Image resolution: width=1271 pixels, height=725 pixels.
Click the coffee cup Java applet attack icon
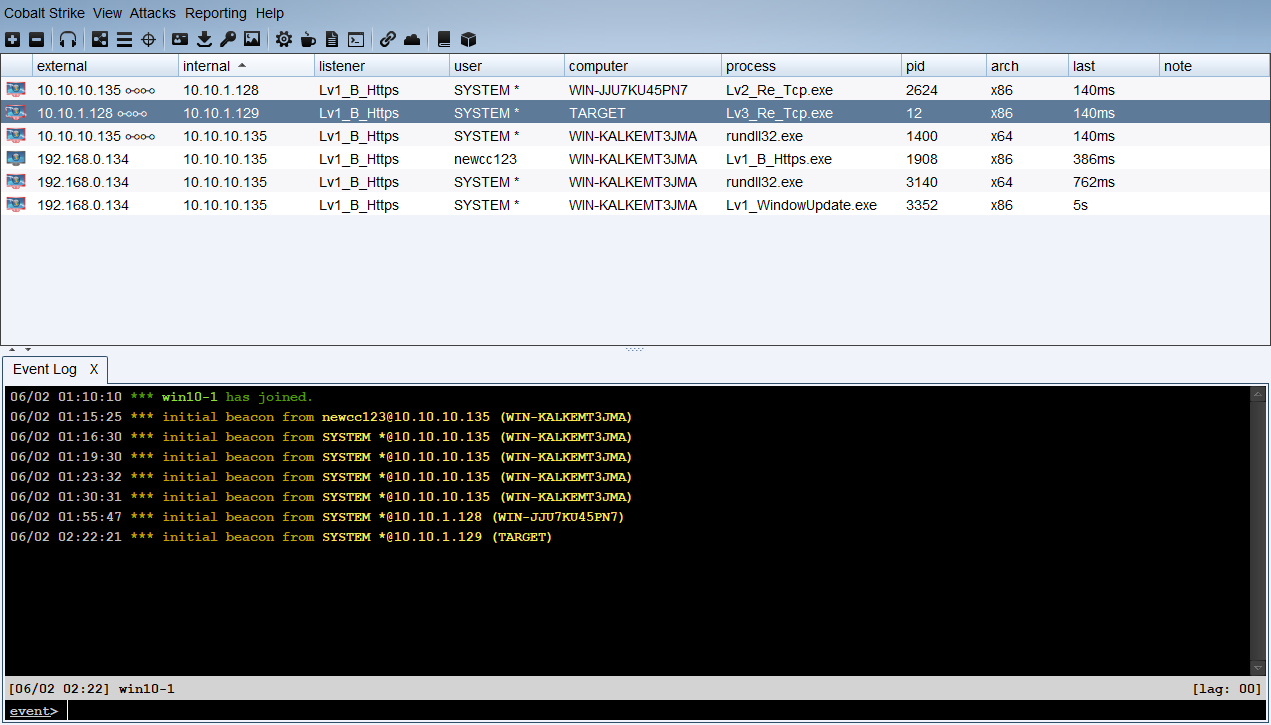(x=308, y=40)
